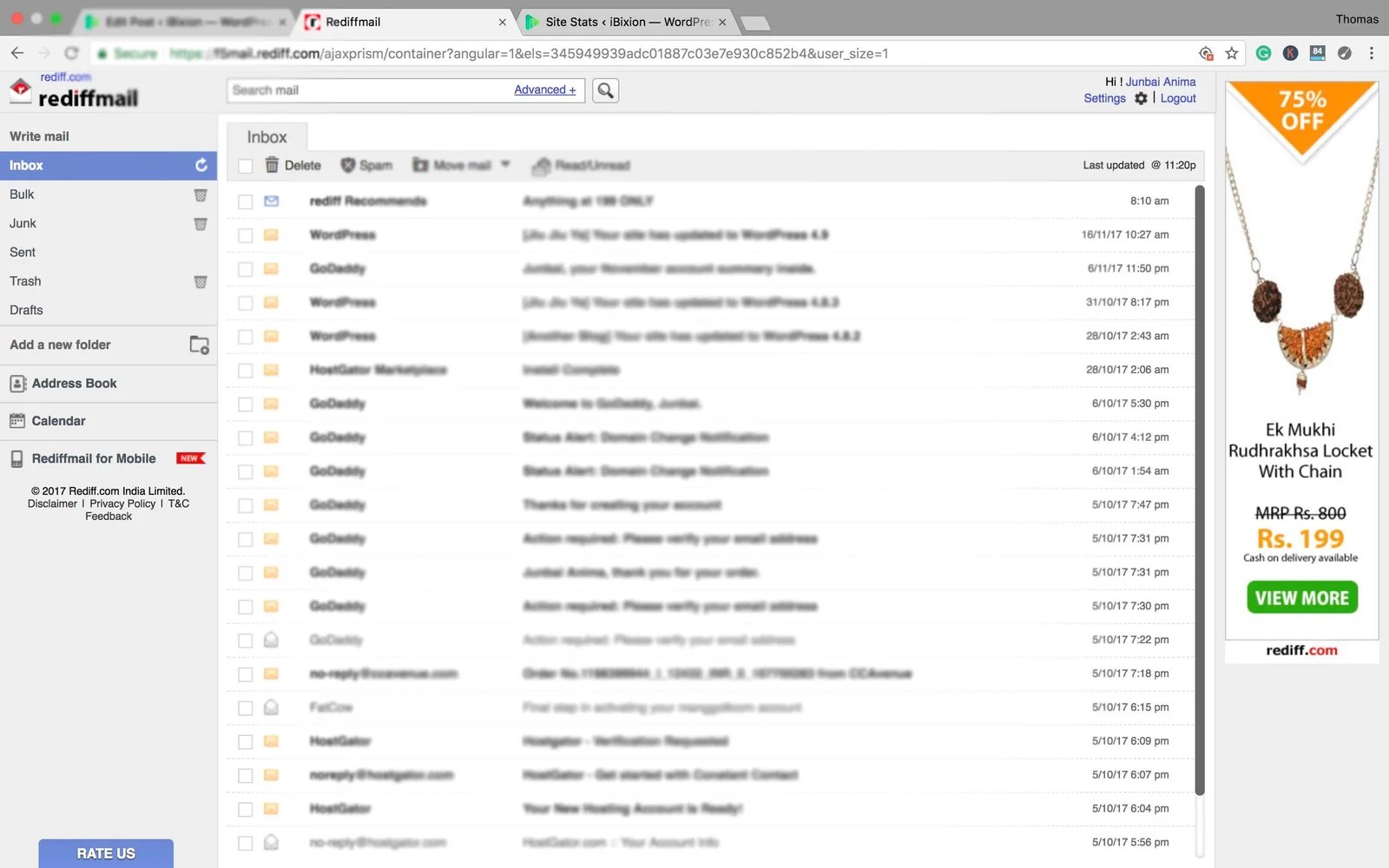Click the T&C link

(179, 503)
